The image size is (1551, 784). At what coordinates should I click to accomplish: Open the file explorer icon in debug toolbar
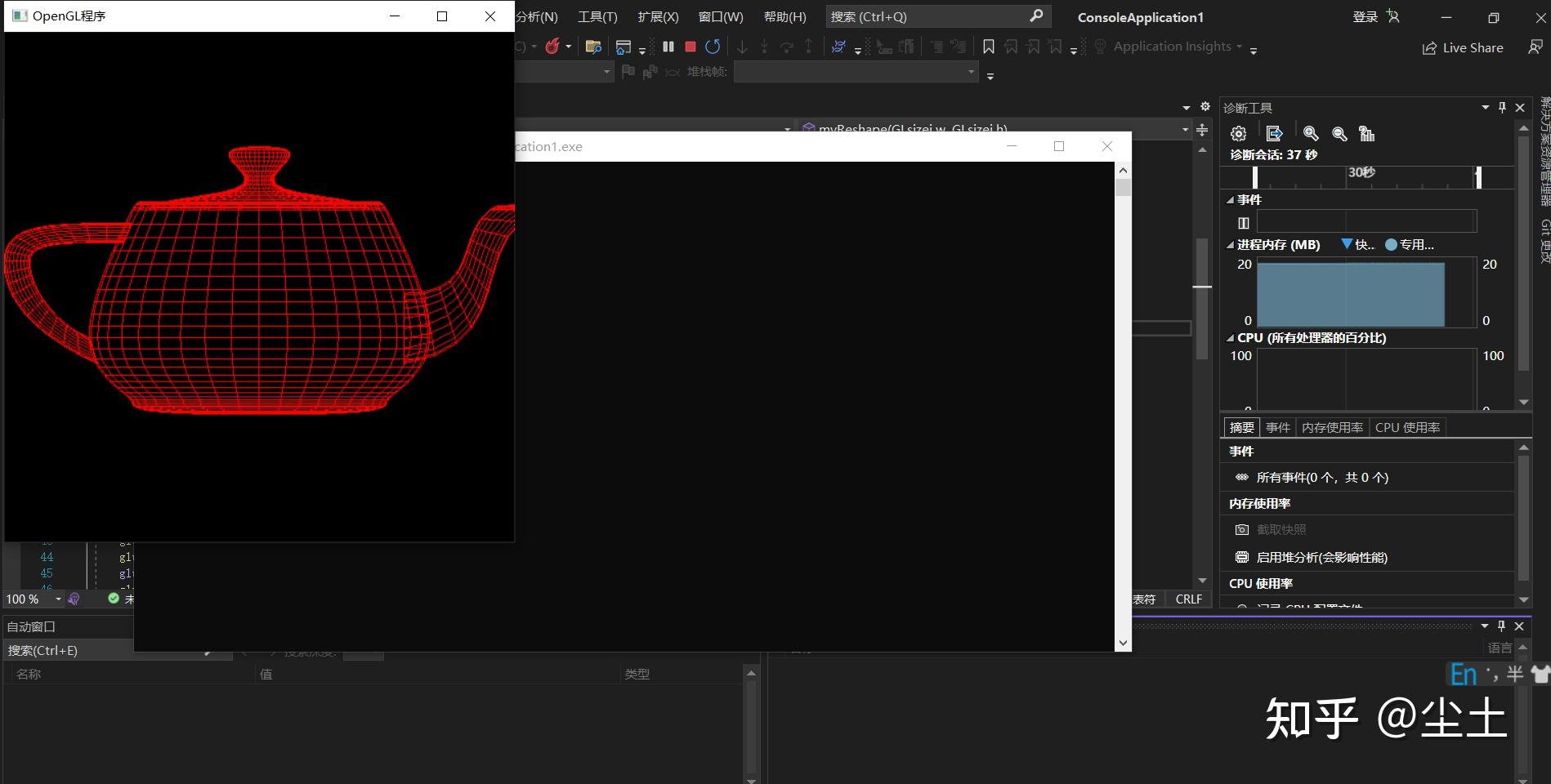tap(594, 47)
